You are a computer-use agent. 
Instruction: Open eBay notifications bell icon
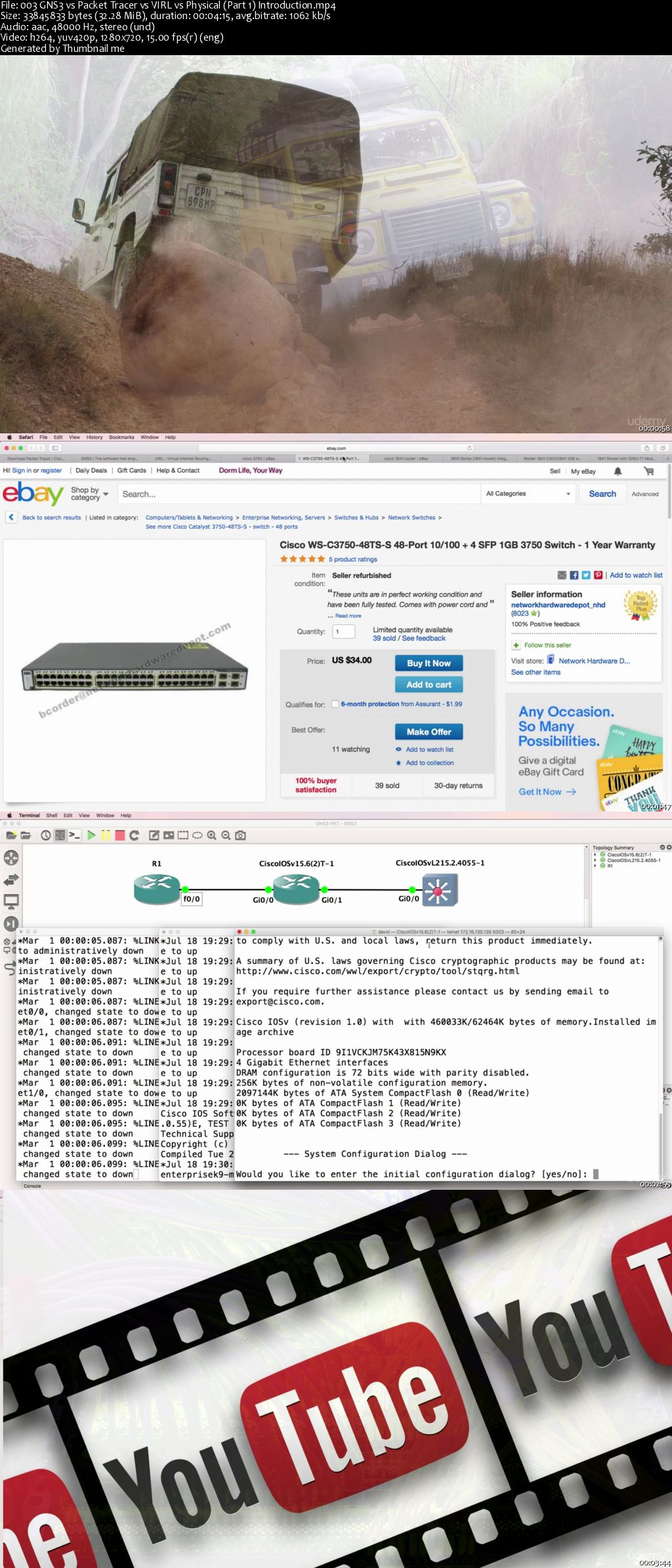(x=618, y=471)
